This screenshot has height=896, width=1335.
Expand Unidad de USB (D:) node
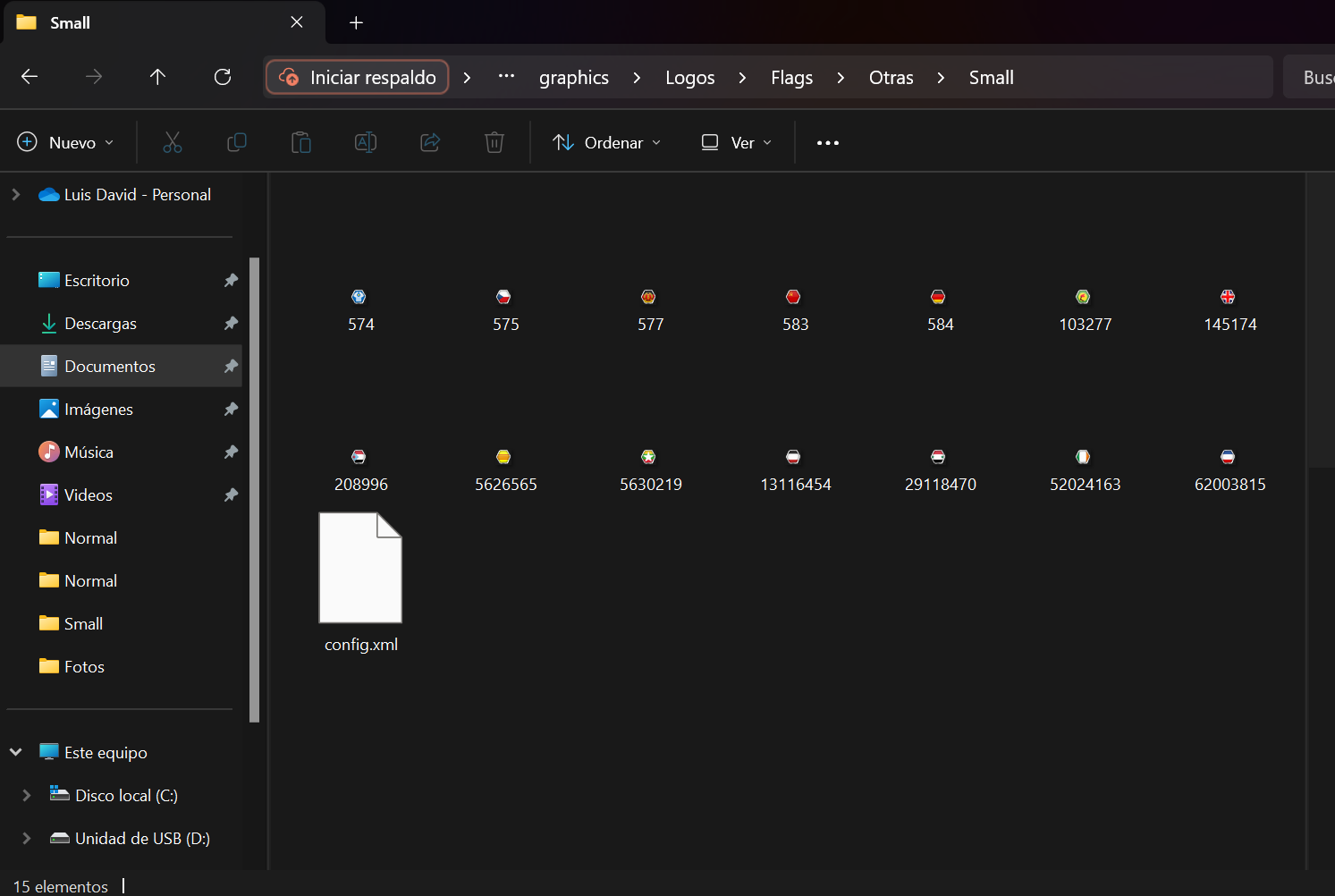pos(26,838)
